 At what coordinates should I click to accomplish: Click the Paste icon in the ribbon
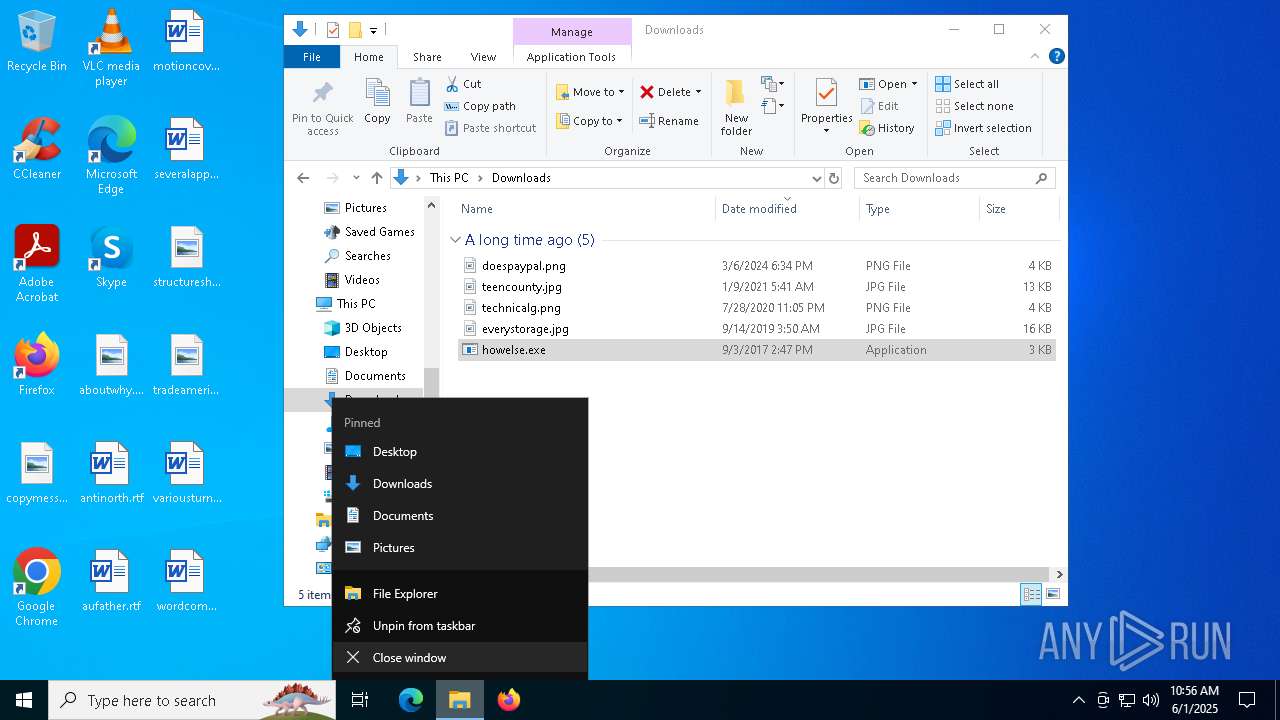[x=419, y=101]
